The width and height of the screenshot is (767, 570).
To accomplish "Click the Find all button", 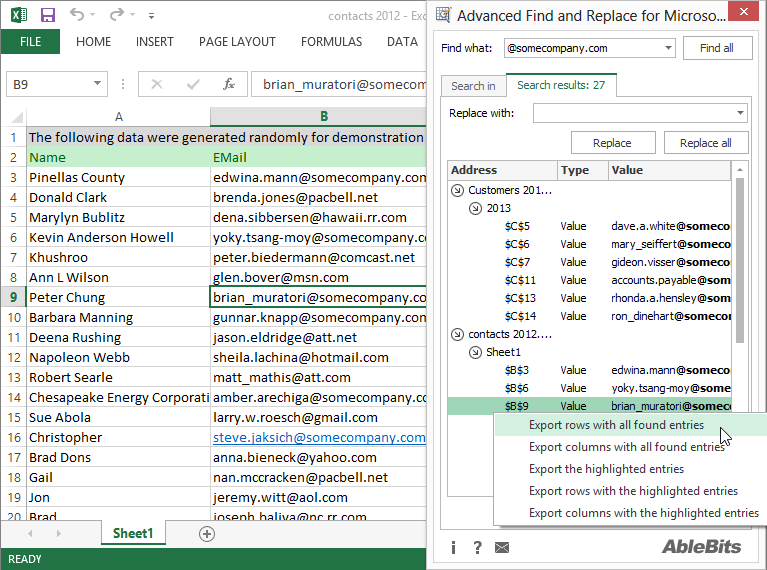I will [717, 48].
